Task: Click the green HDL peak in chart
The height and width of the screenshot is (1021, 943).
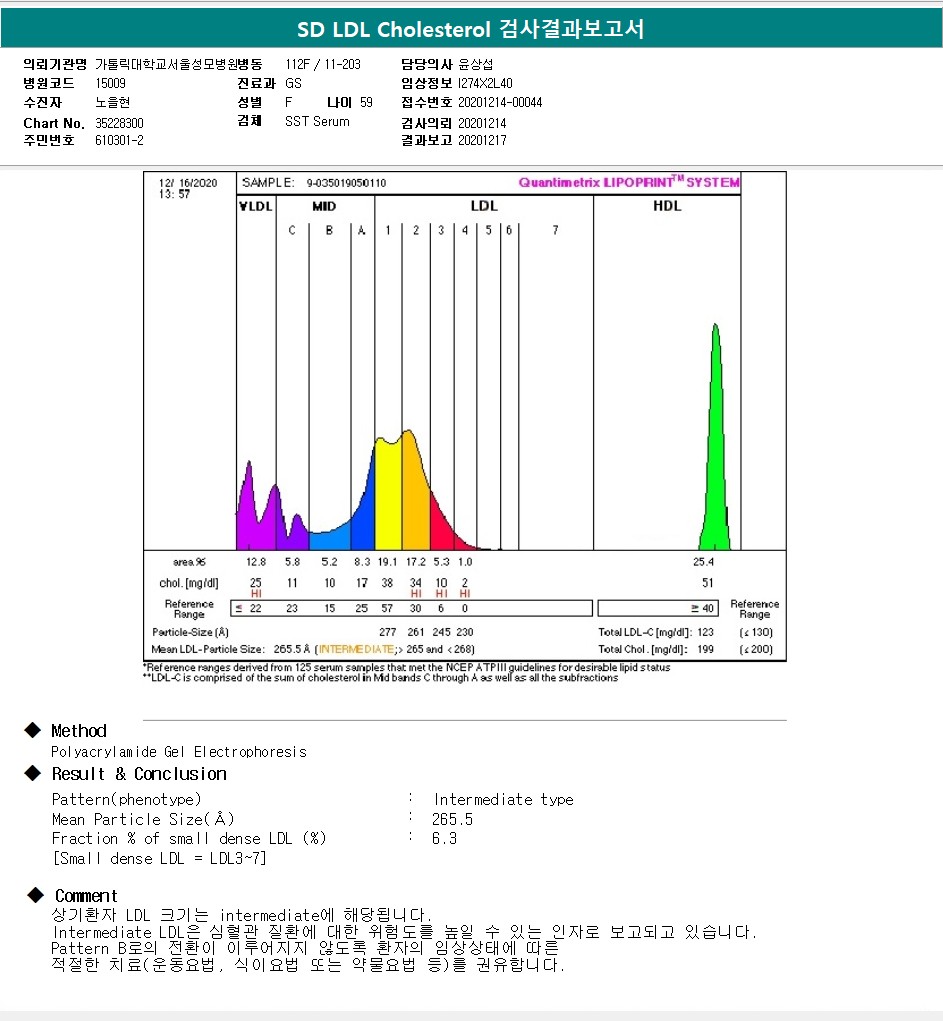Action: pos(715,456)
